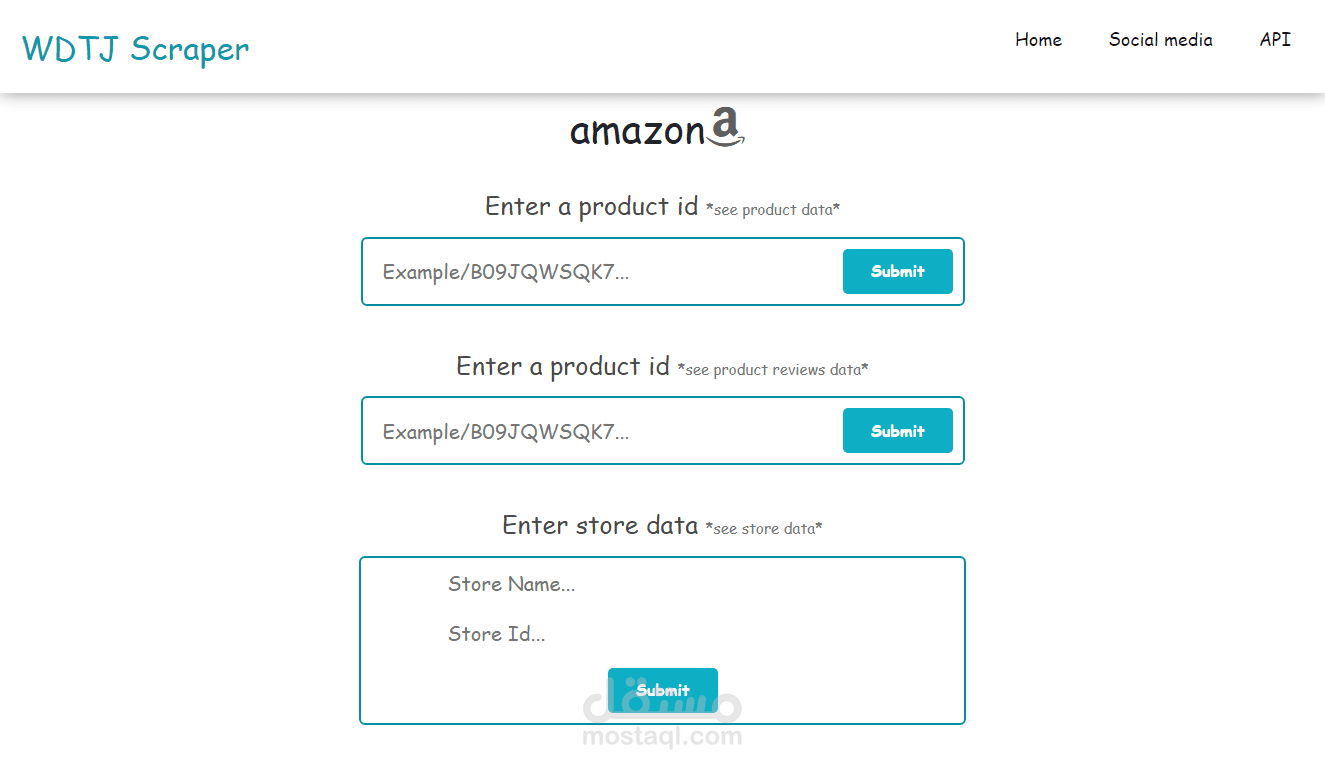
Task: Open the API nav link
Action: click(x=1275, y=40)
